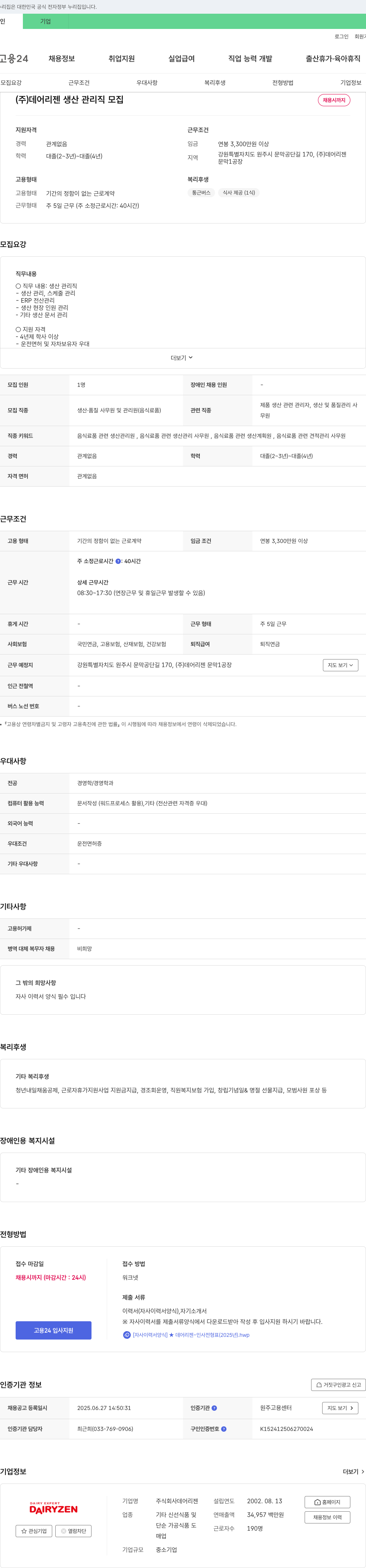Viewport: 366px width, 1568px height.
Task: Open the company 홈페이지 button
Action: 327,1502
